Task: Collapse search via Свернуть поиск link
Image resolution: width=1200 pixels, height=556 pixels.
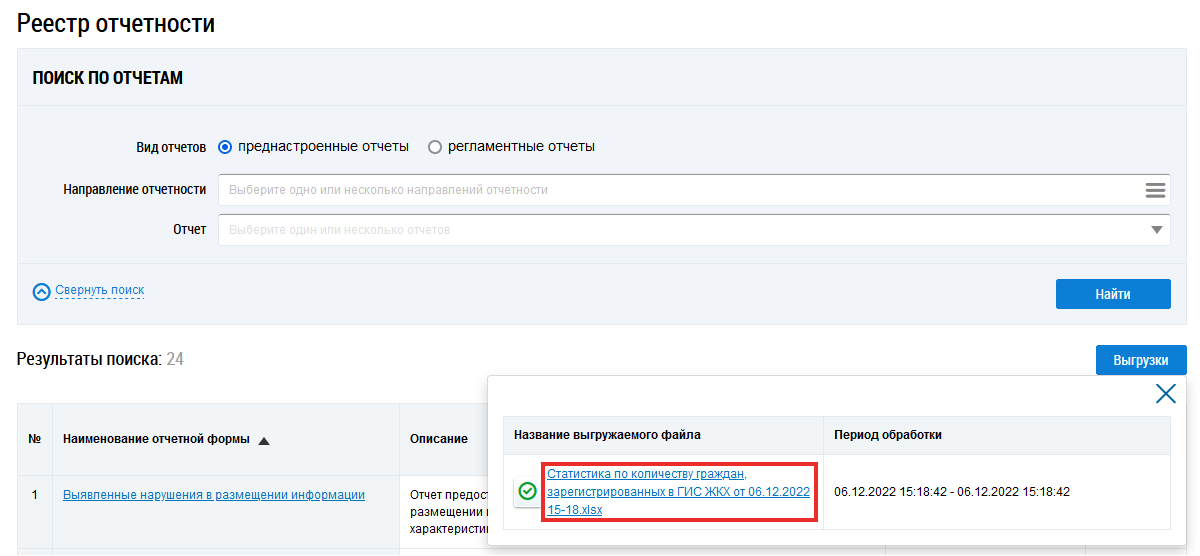Action: point(100,291)
